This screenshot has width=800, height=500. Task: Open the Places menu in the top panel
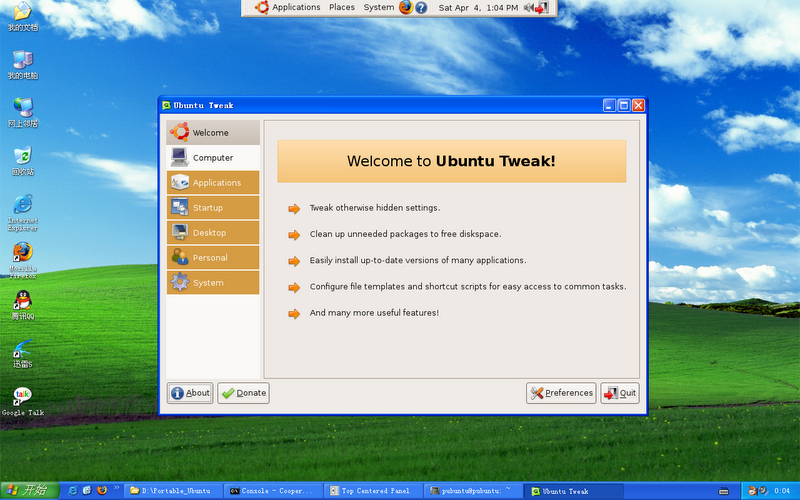pos(341,7)
